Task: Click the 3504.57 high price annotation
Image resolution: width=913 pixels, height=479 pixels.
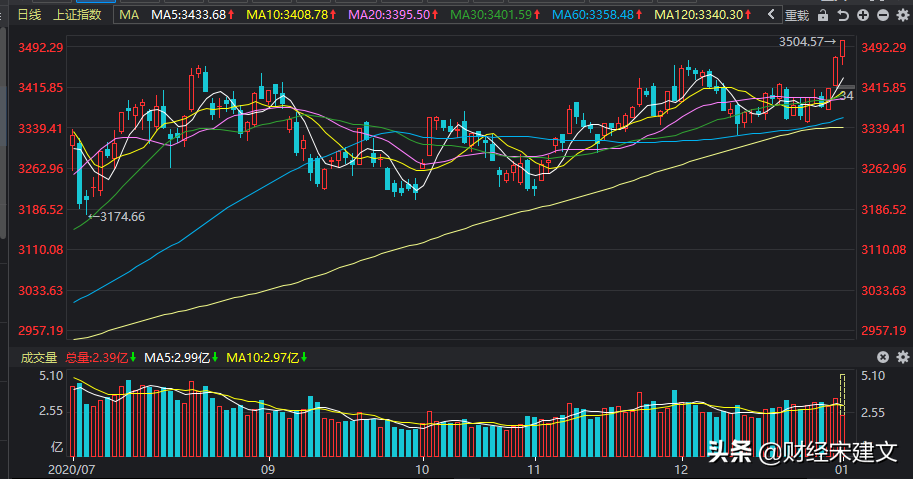Action: (x=801, y=42)
